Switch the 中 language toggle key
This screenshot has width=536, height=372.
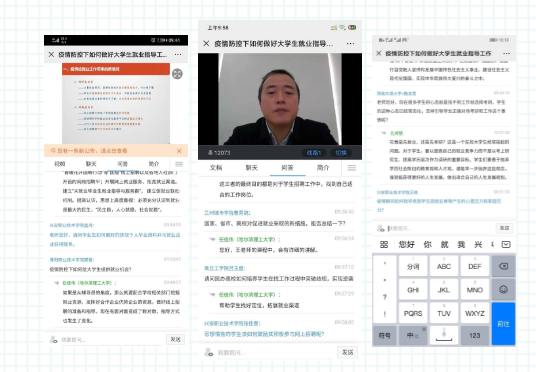[413, 335]
